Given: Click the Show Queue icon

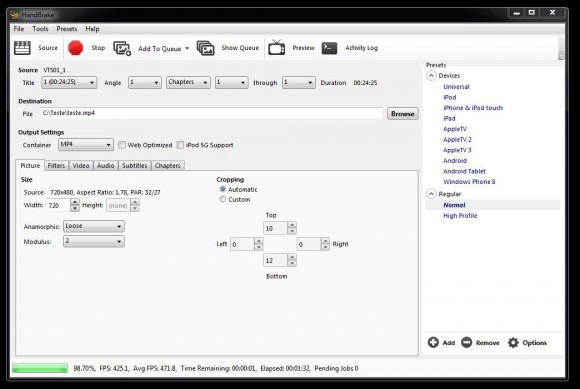Looking at the screenshot, I should coord(206,48).
